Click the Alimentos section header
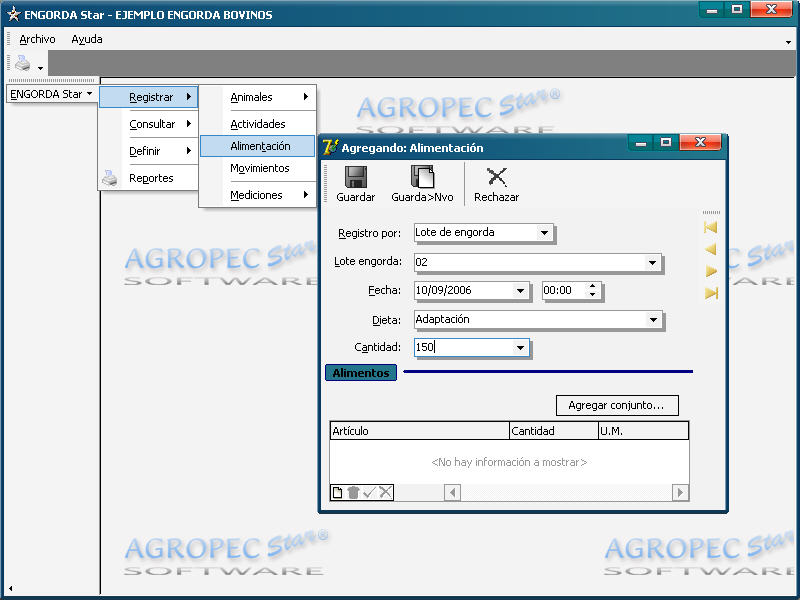The height and width of the screenshot is (600, 800). click(361, 373)
